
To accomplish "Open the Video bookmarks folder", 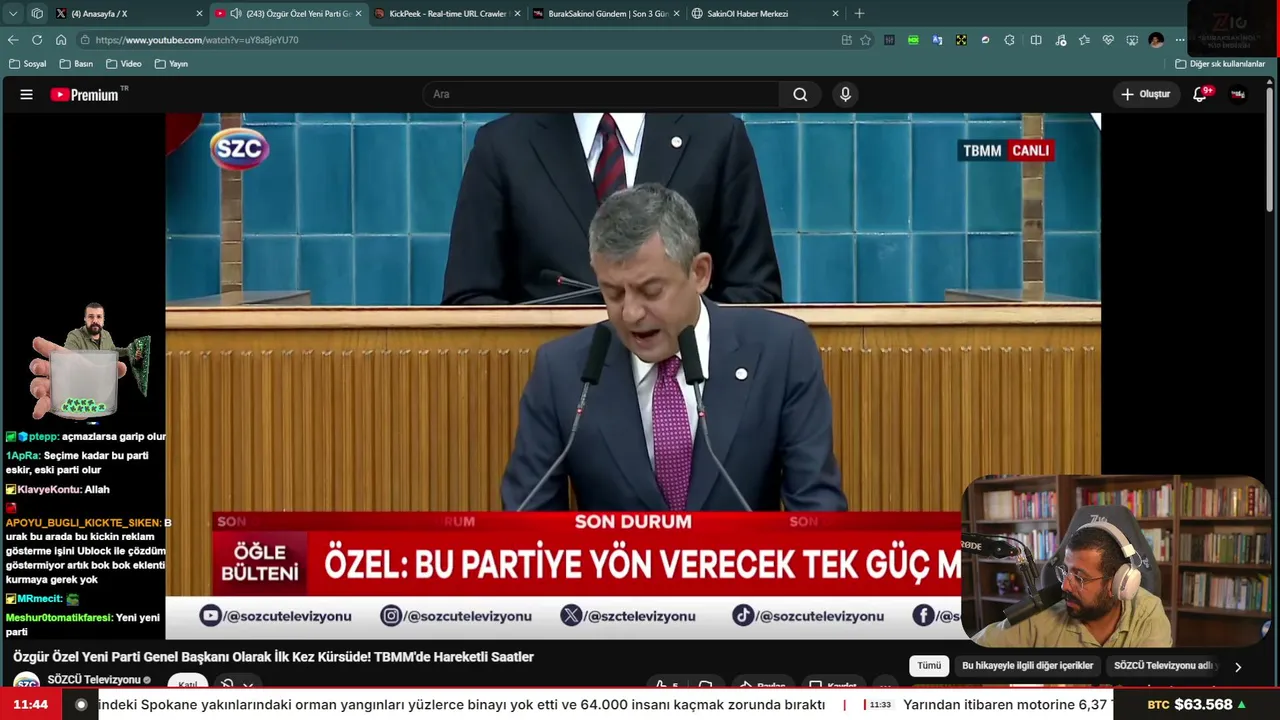I will pyautogui.click(x=124, y=64).
